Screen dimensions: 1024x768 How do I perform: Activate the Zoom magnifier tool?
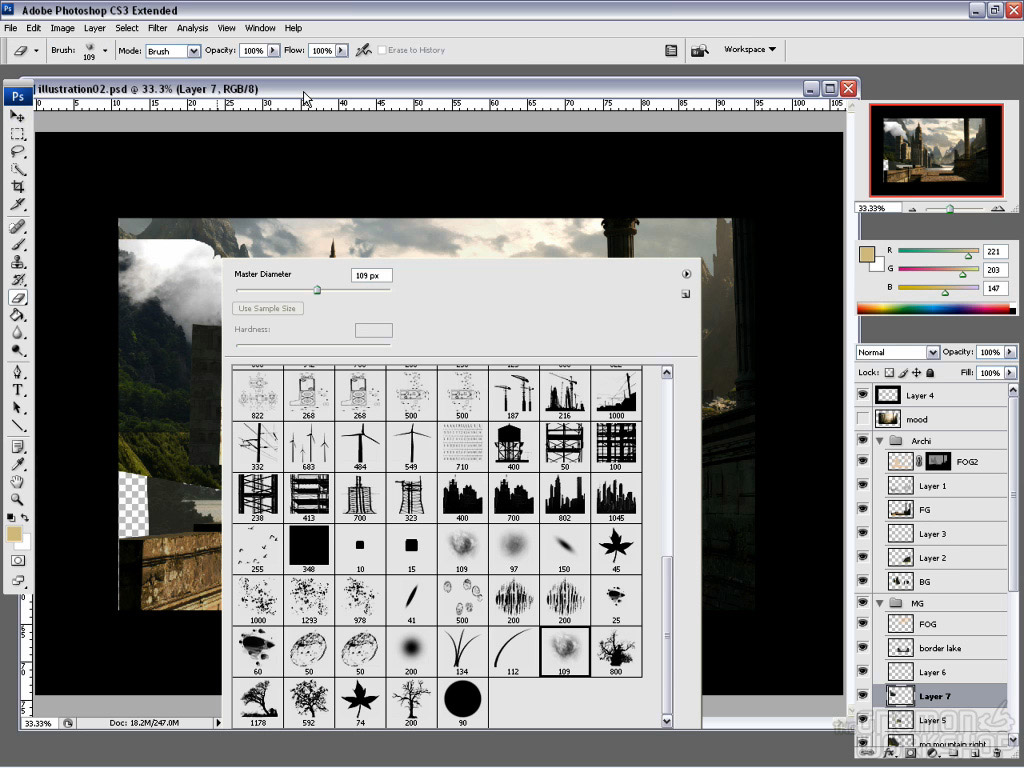(x=18, y=499)
